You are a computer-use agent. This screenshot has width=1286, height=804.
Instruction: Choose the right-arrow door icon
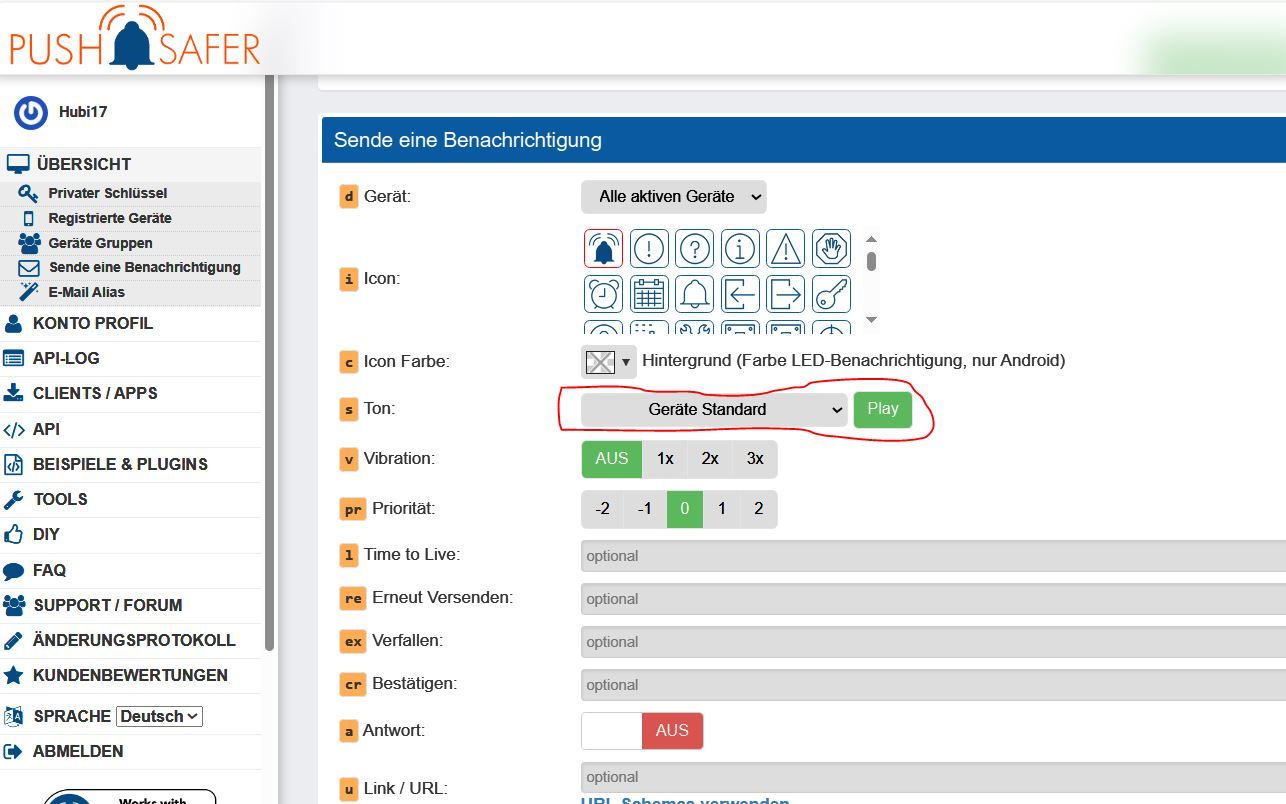coord(786,294)
